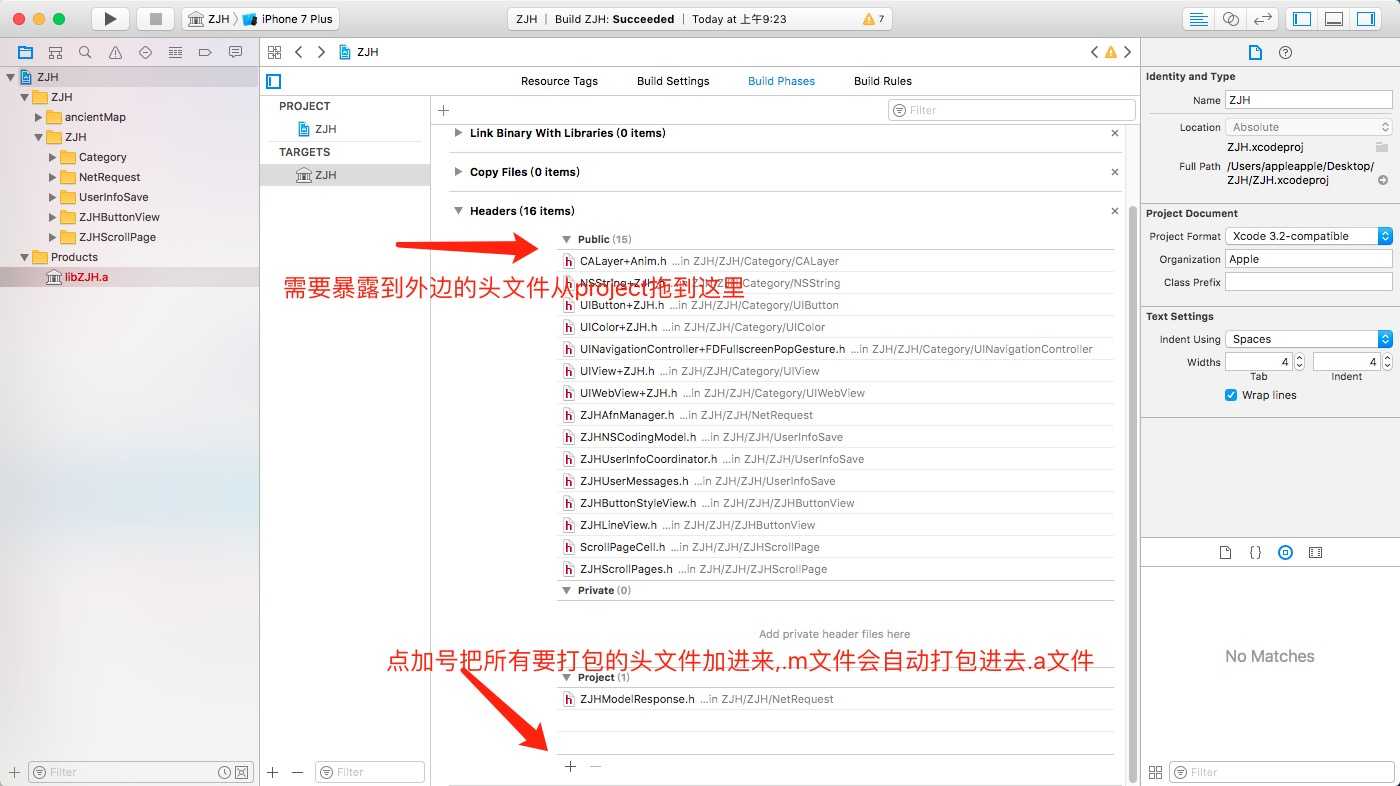Collapse the Public headers group
This screenshot has width=1400, height=786.
[567, 239]
